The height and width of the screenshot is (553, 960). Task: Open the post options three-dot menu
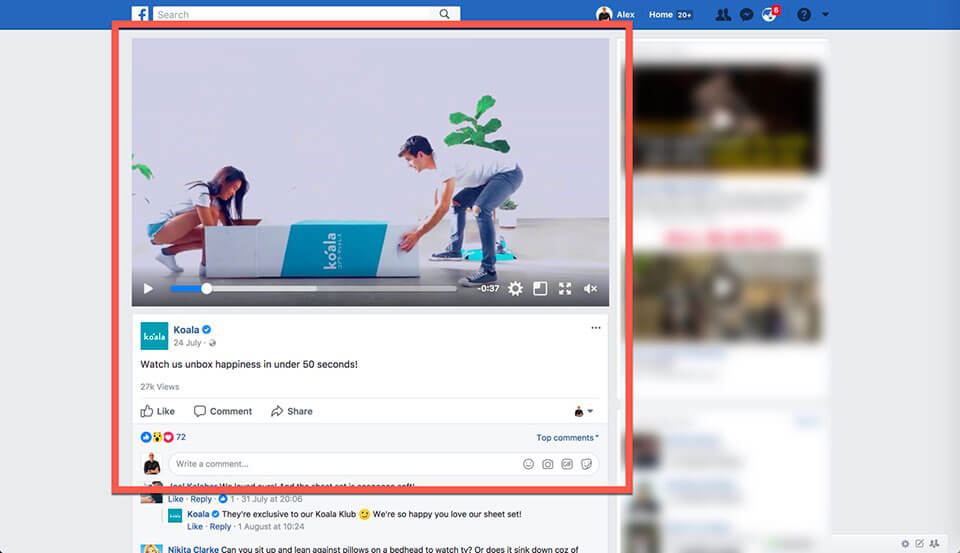point(596,328)
